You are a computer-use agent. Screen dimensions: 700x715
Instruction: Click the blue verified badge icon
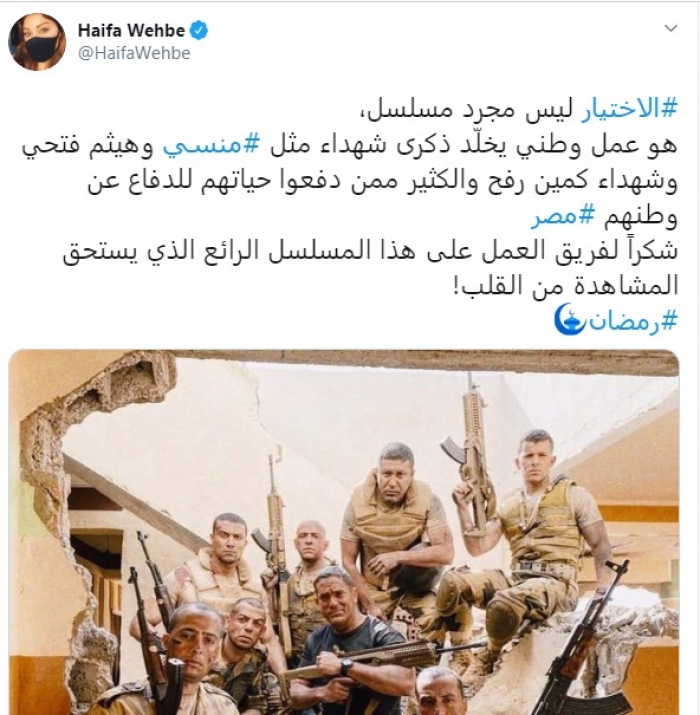pos(199,31)
